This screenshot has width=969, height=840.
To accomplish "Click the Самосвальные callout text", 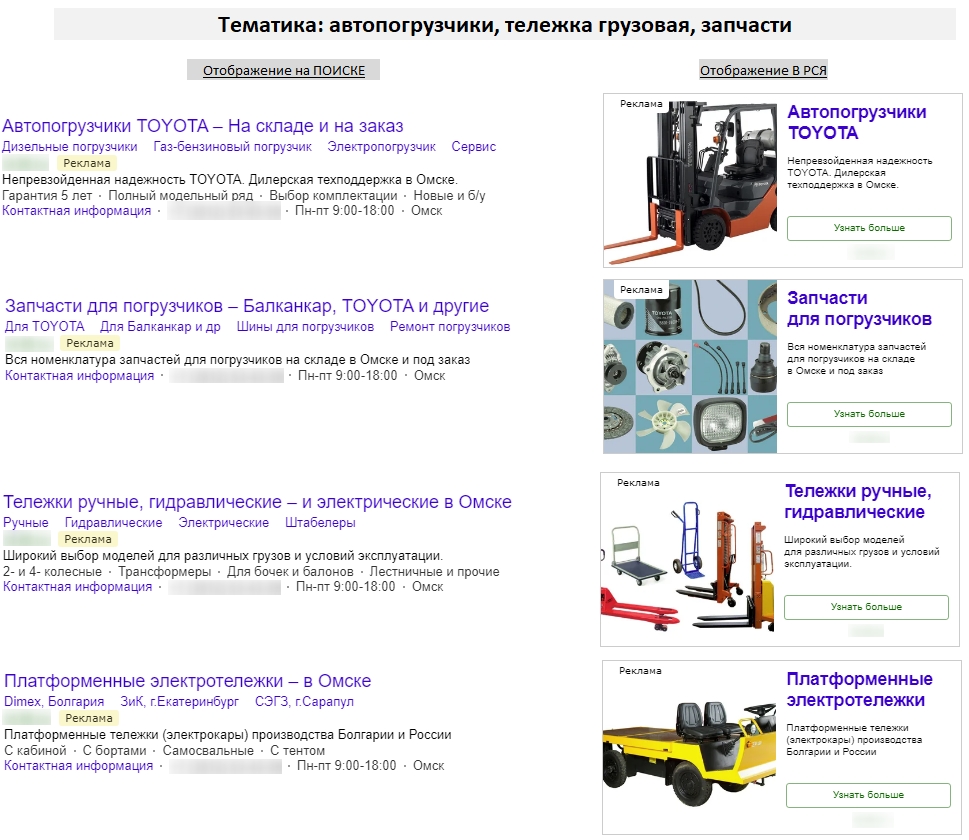I will pyautogui.click(x=208, y=750).
